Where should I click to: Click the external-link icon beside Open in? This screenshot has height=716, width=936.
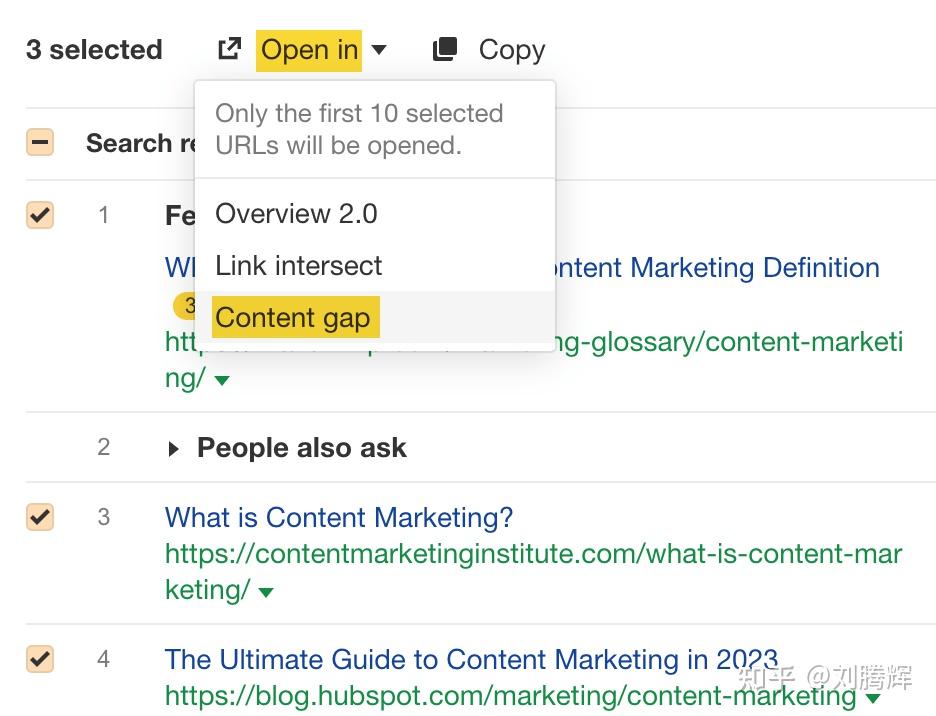[229, 49]
